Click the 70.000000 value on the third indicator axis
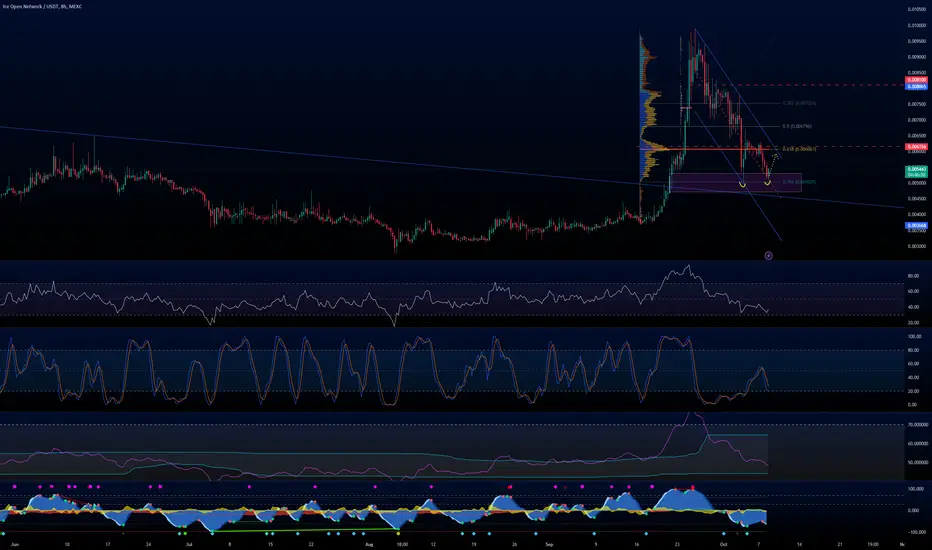This screenshot has height=550, width=932. [918, 425]
